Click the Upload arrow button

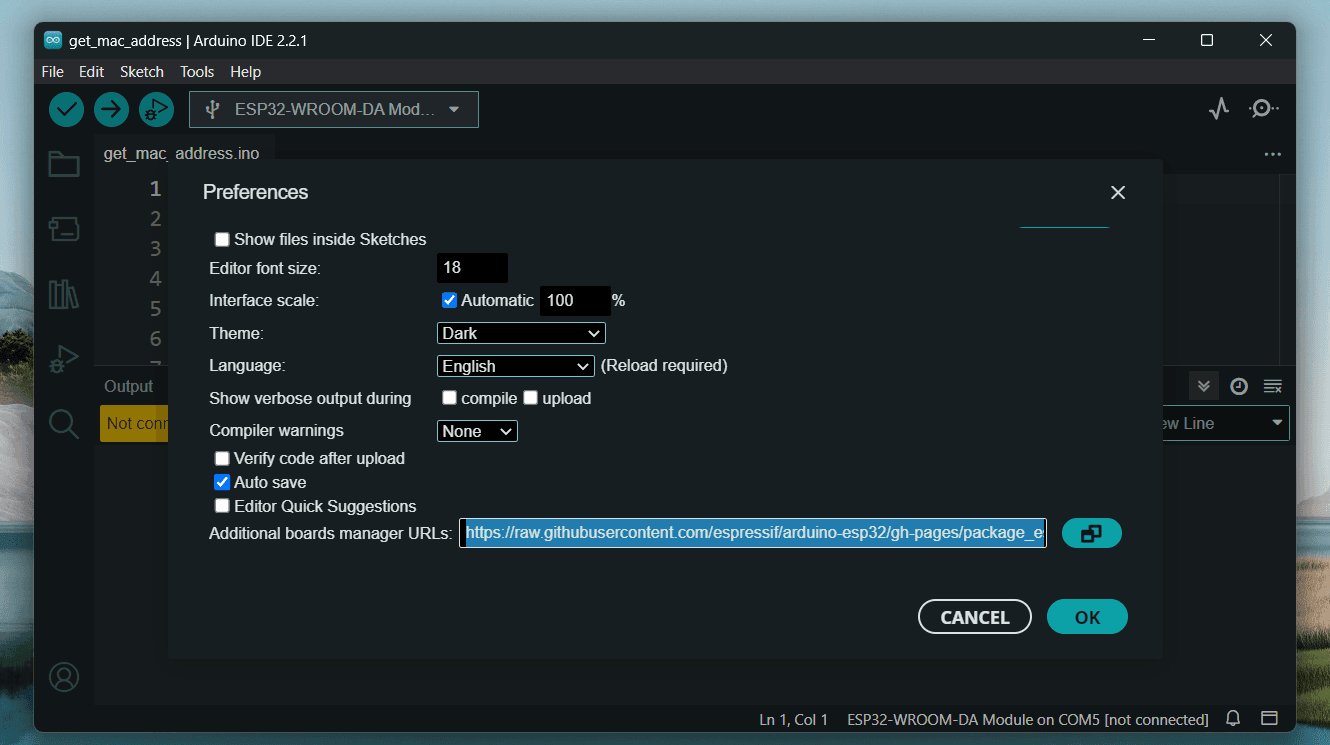point(111,109)
